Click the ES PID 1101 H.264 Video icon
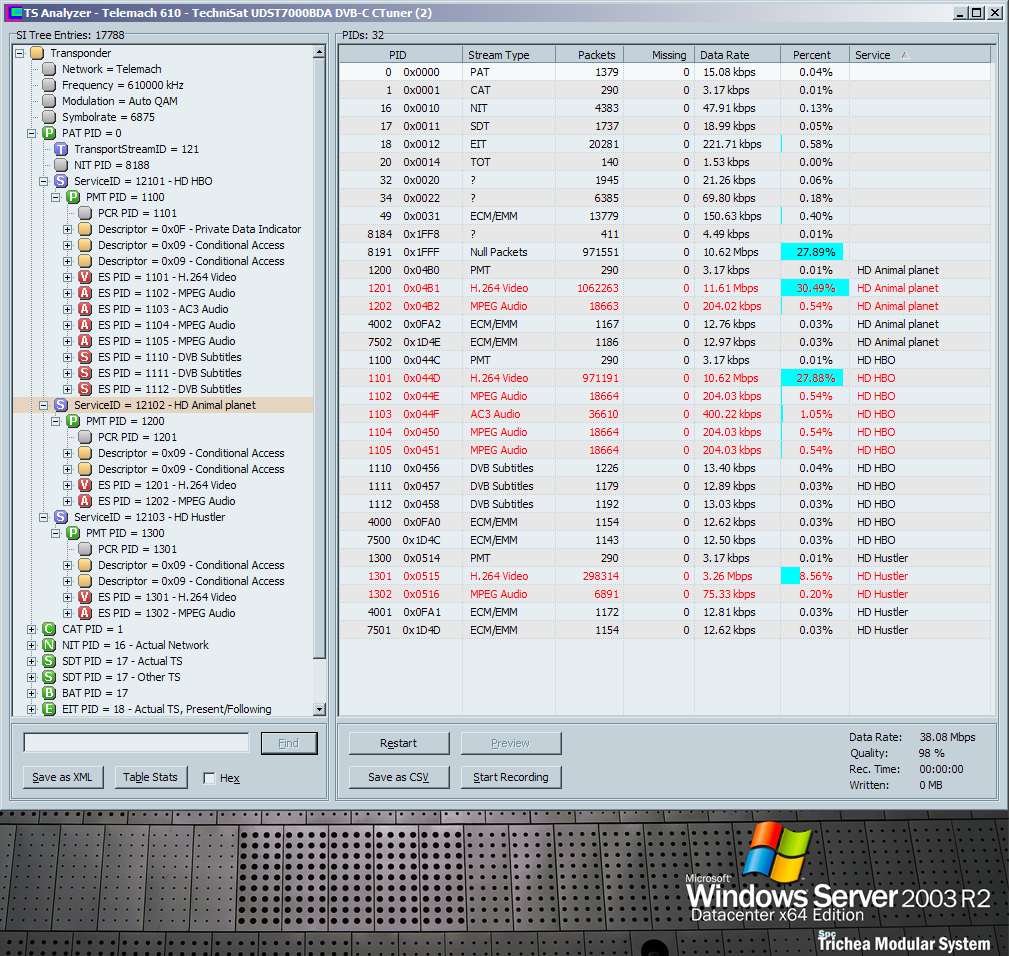This screenshot has height=956, width=1009. click(x=85, y=277)
